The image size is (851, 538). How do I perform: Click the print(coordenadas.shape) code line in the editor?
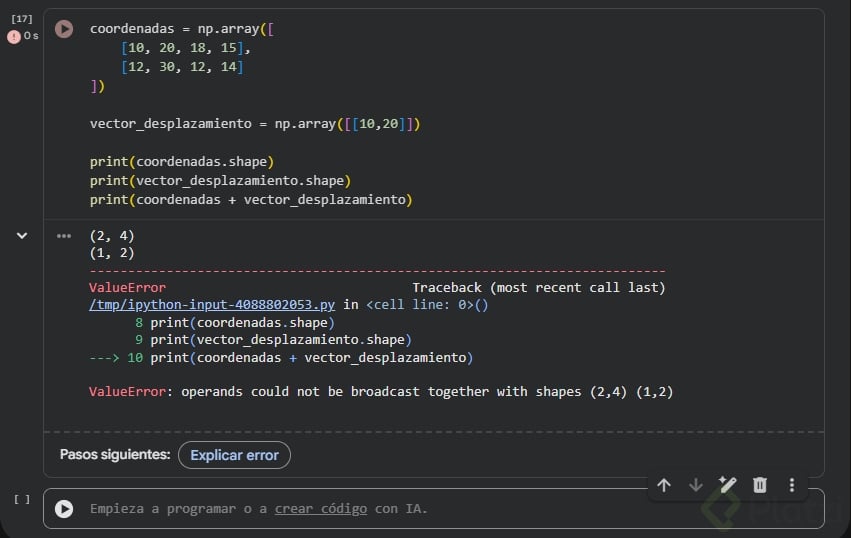181,161
